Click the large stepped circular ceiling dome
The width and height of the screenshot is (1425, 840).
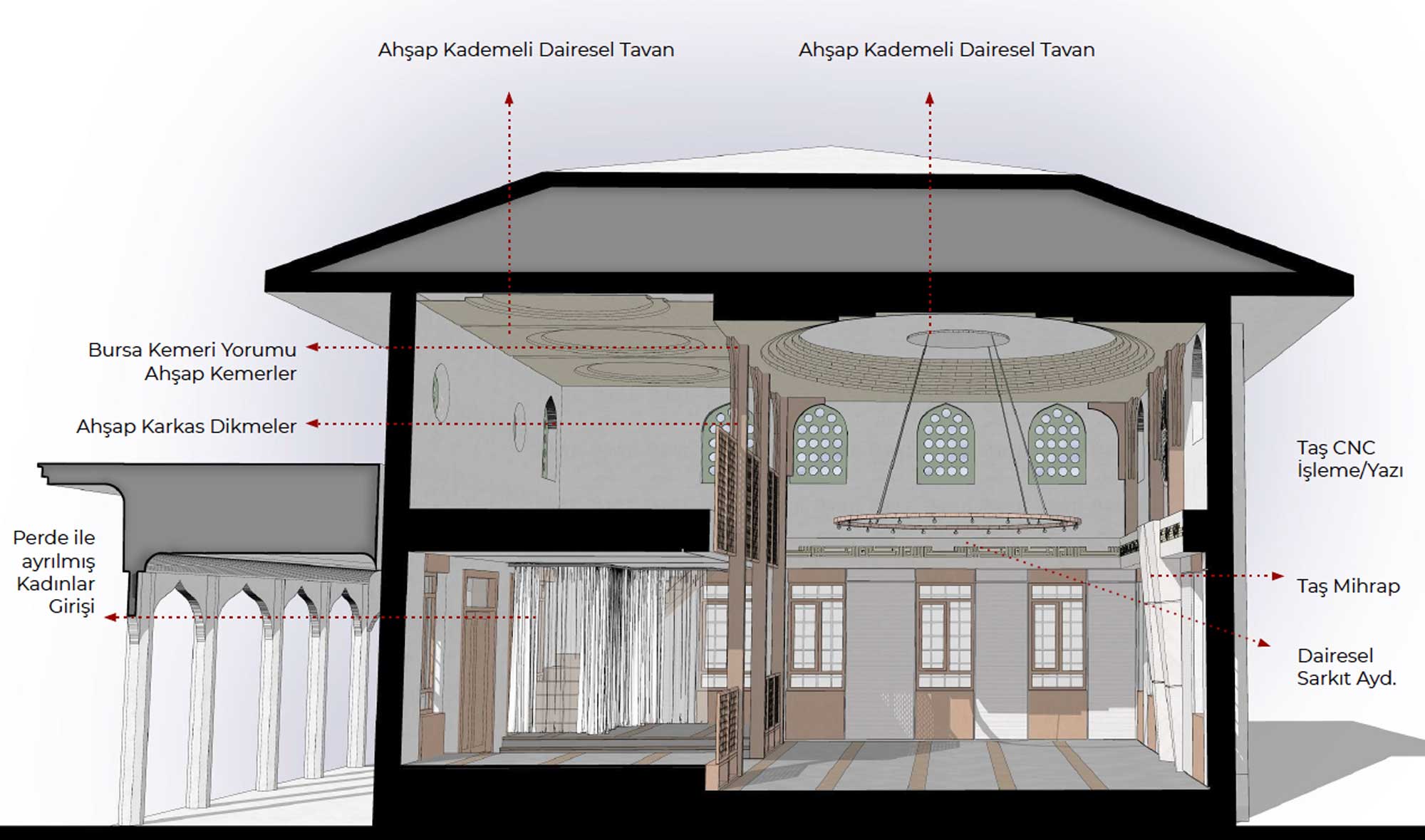957,360
